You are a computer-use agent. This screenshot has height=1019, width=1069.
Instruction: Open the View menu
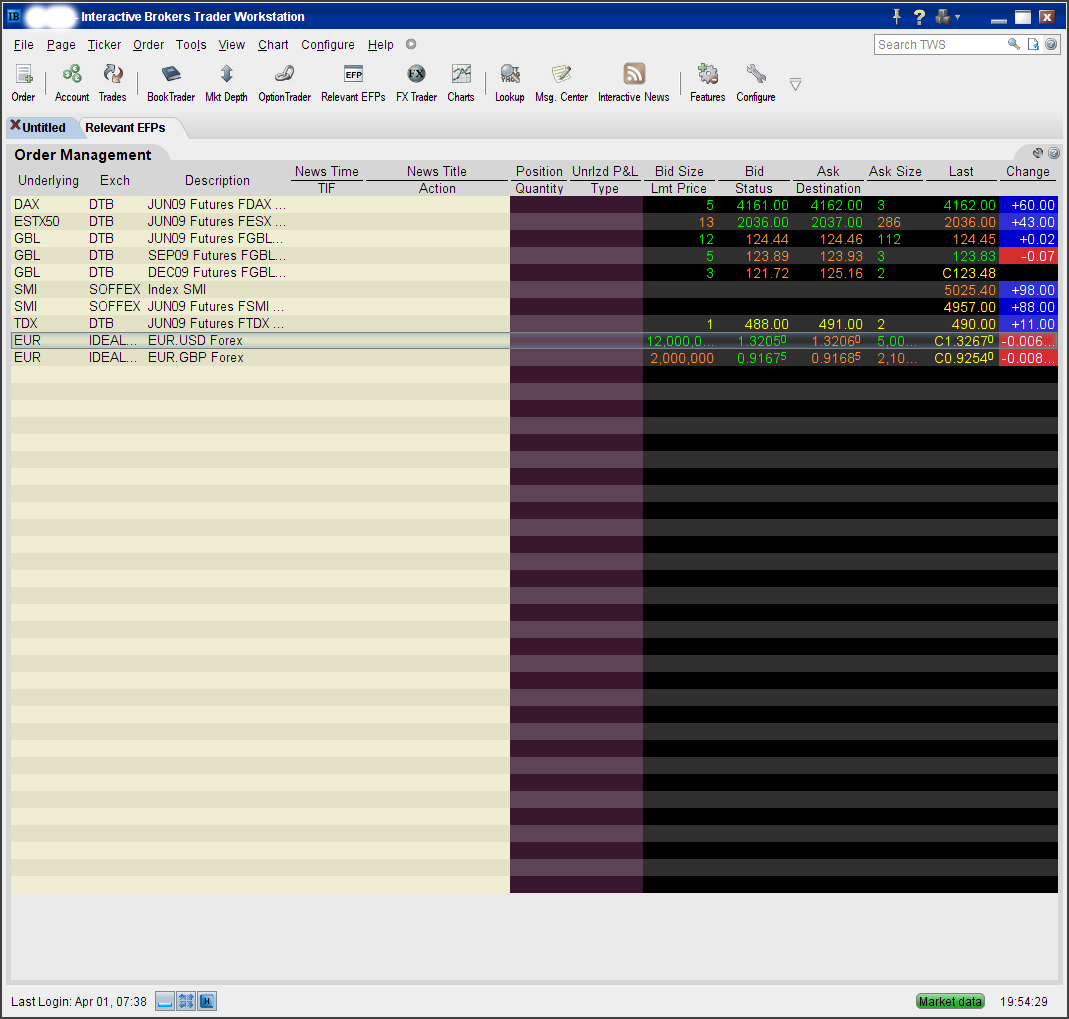click(231, 44)
